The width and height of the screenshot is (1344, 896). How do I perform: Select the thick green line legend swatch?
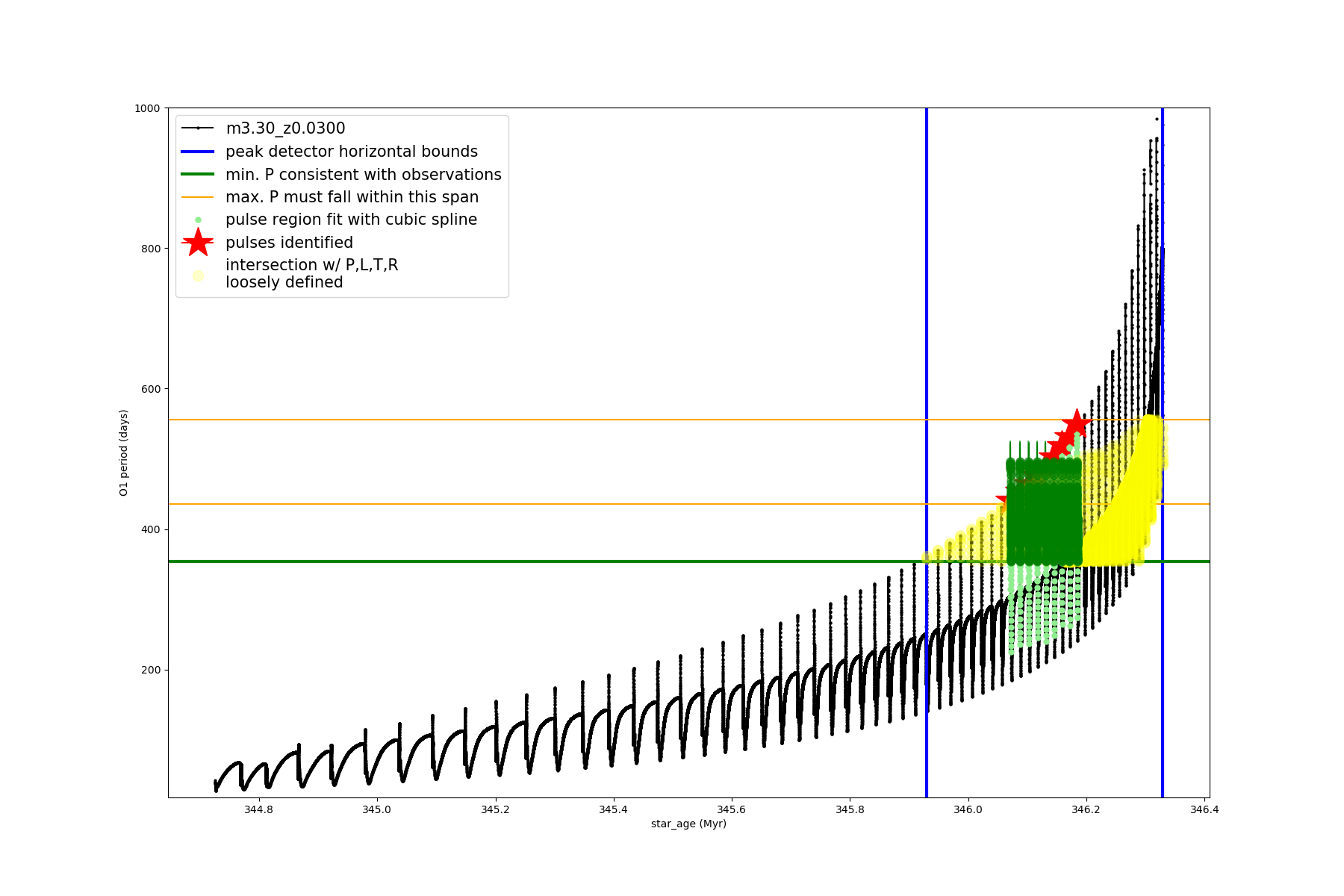coord(198,175)
